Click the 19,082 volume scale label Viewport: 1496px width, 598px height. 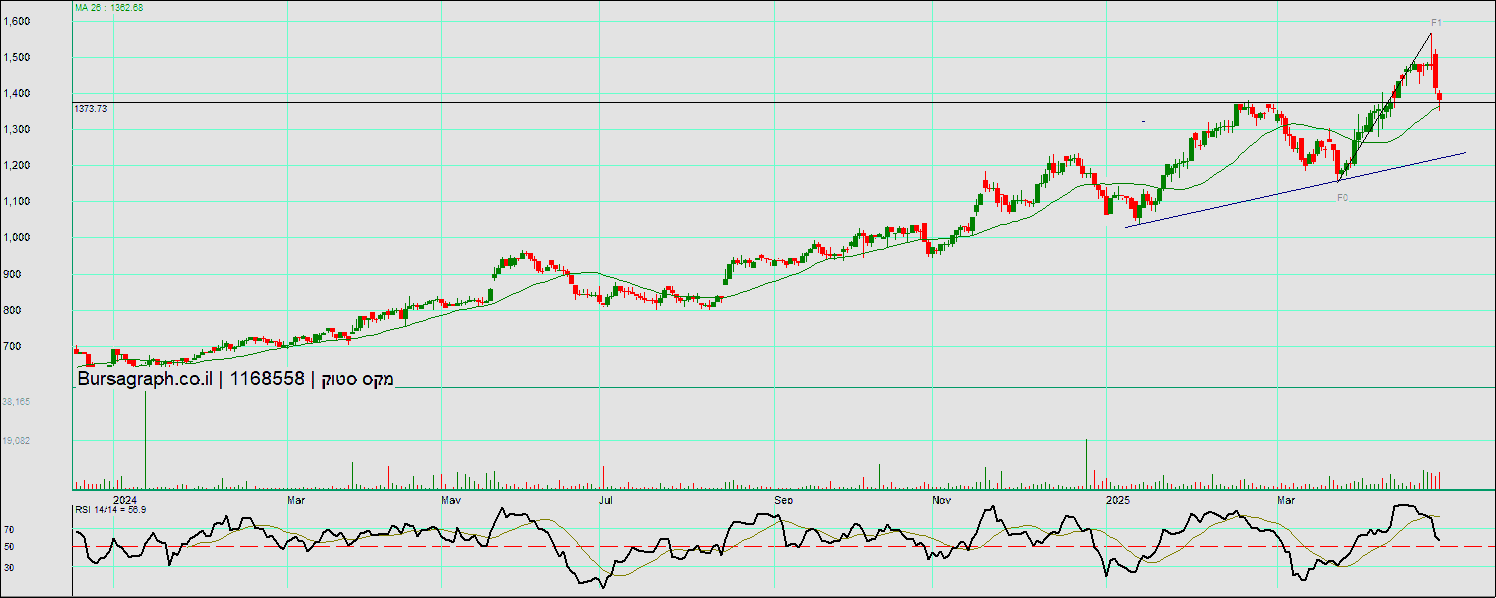[16, 440]
